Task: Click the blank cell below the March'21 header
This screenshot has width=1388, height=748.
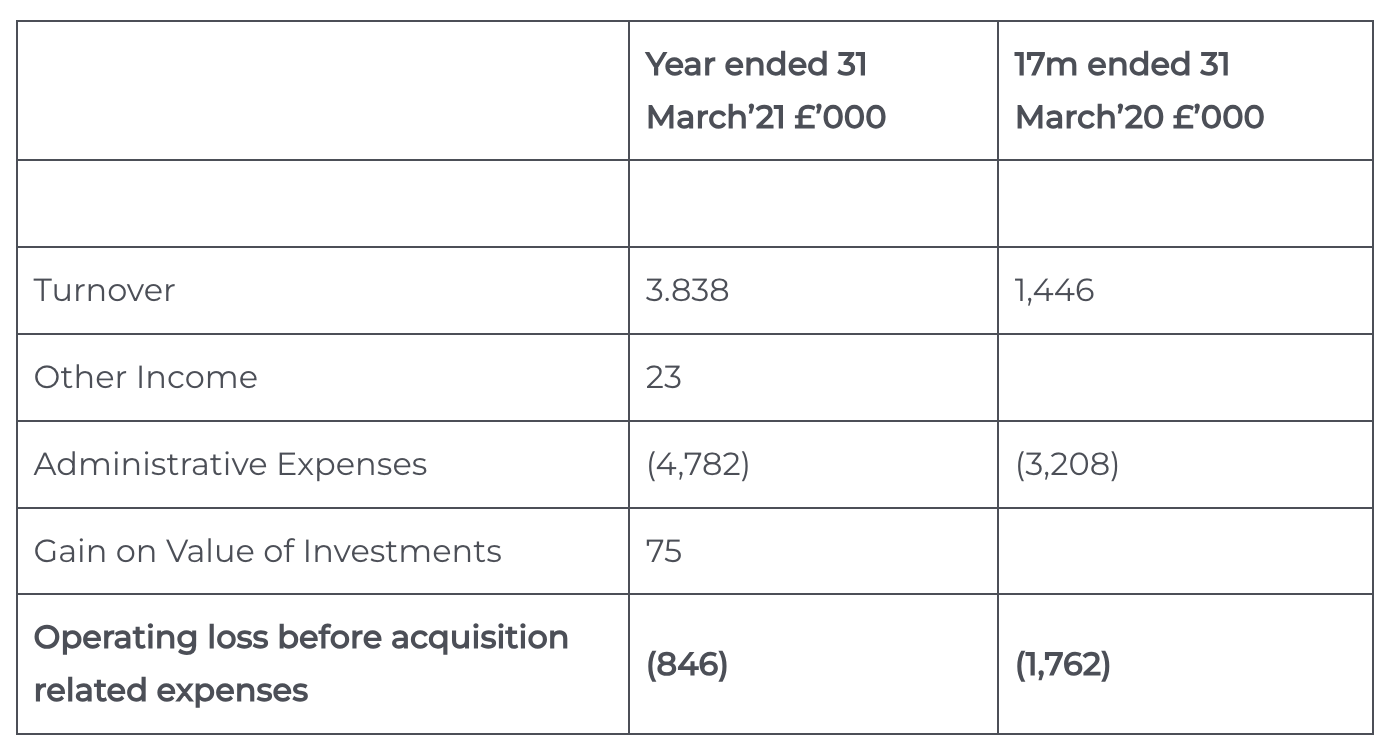Action: click(x=813, y=204)
